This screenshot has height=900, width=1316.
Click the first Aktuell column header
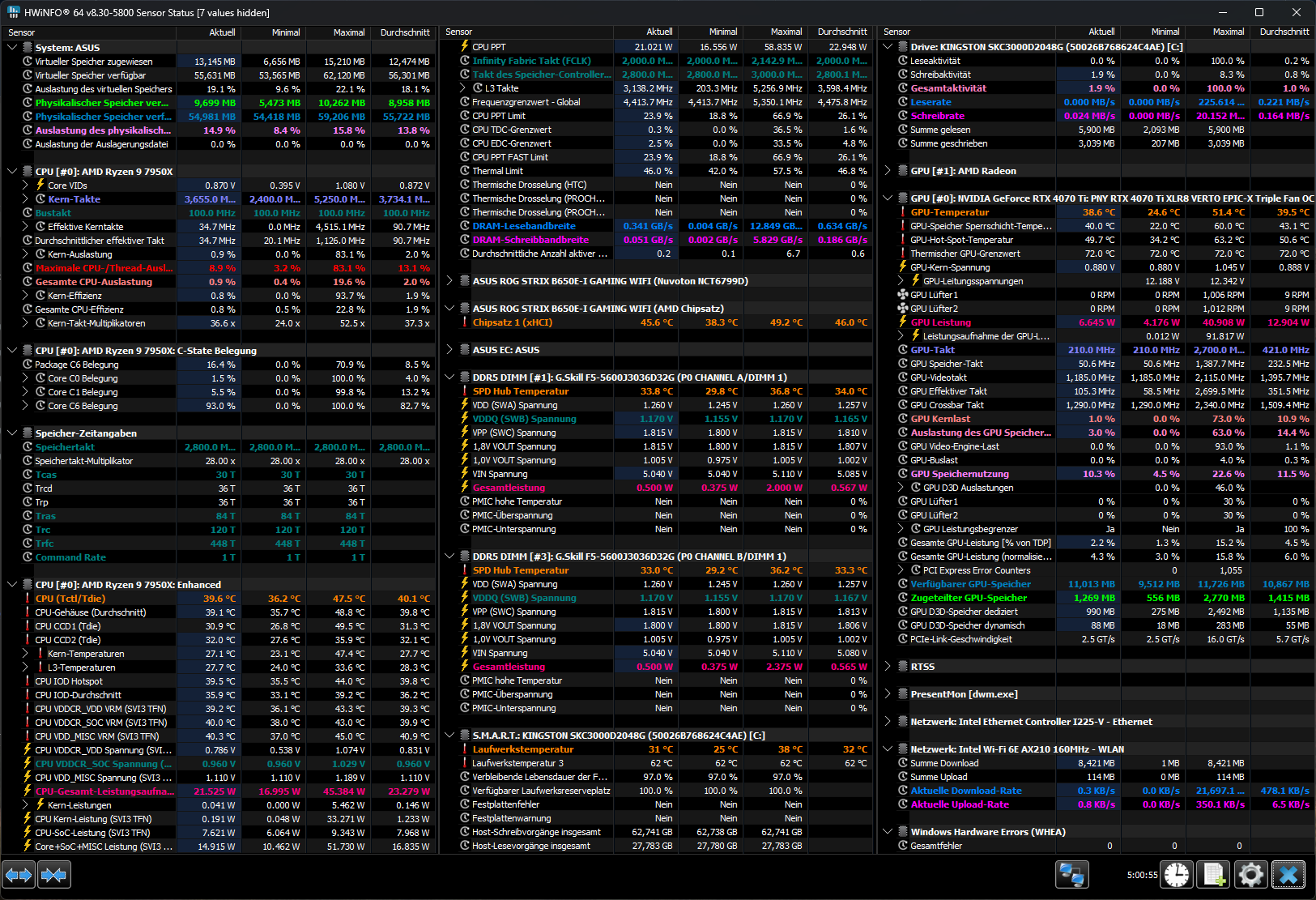click(209, 32)
